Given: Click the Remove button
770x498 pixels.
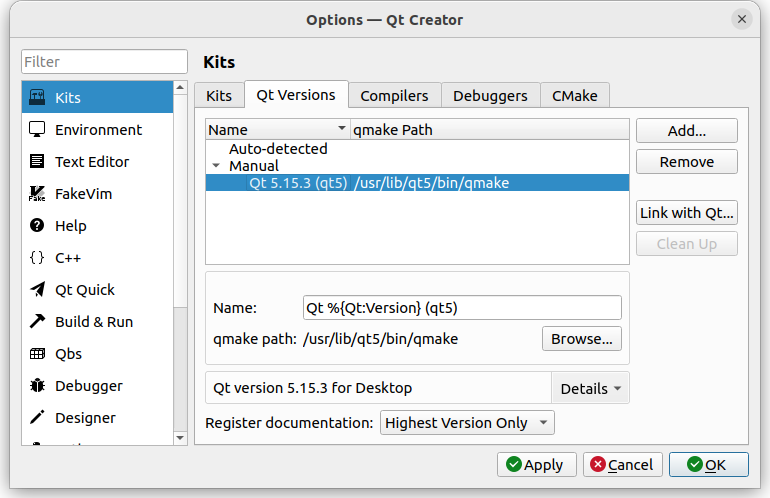Looking at the screenshot, I should coord(687,162).
